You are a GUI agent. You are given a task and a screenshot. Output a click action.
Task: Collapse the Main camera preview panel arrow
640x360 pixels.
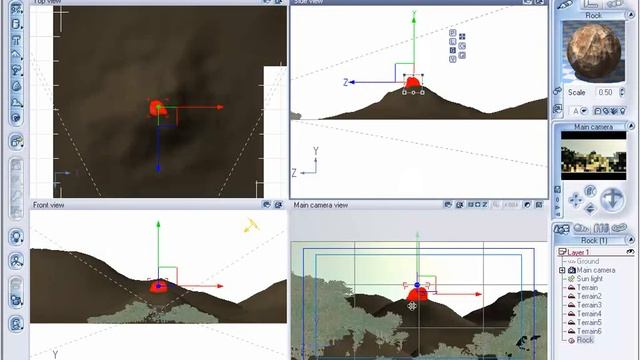[631, 127]
